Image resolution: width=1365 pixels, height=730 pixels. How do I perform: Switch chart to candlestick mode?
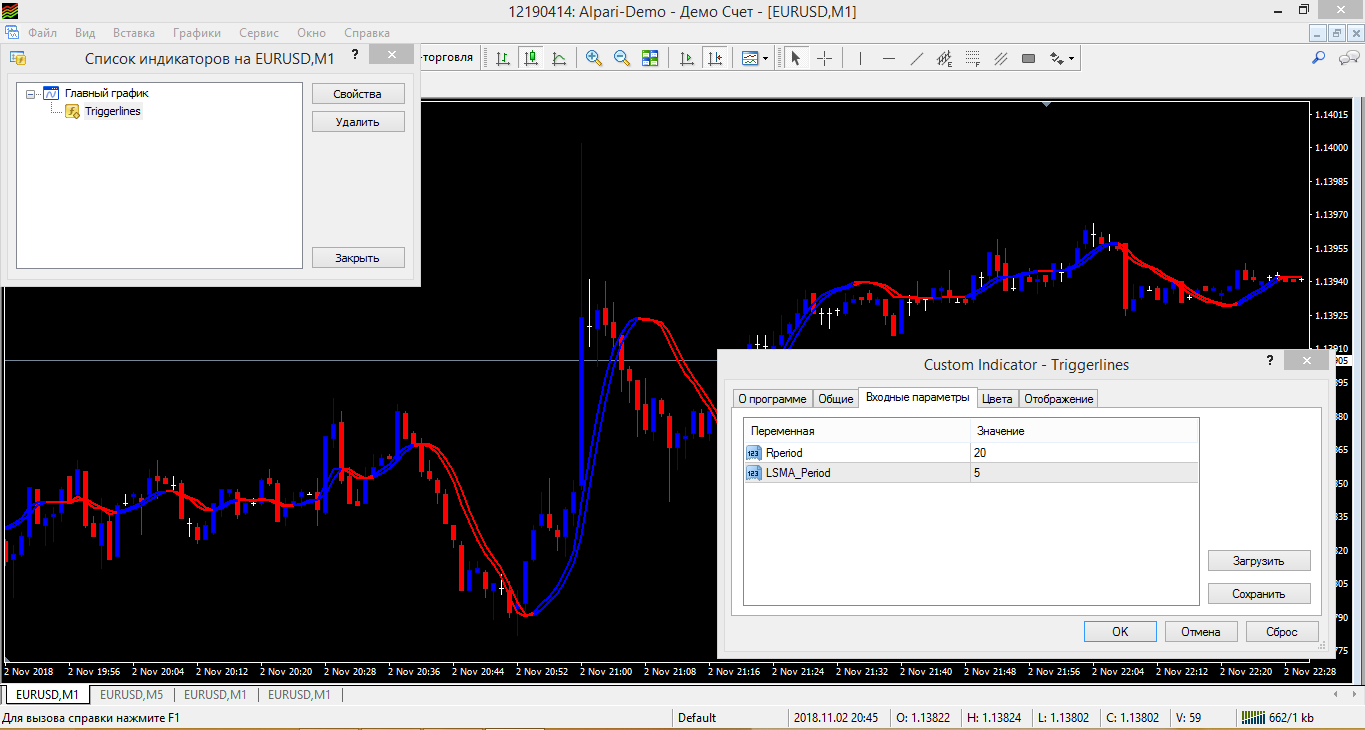click(531, 58)
